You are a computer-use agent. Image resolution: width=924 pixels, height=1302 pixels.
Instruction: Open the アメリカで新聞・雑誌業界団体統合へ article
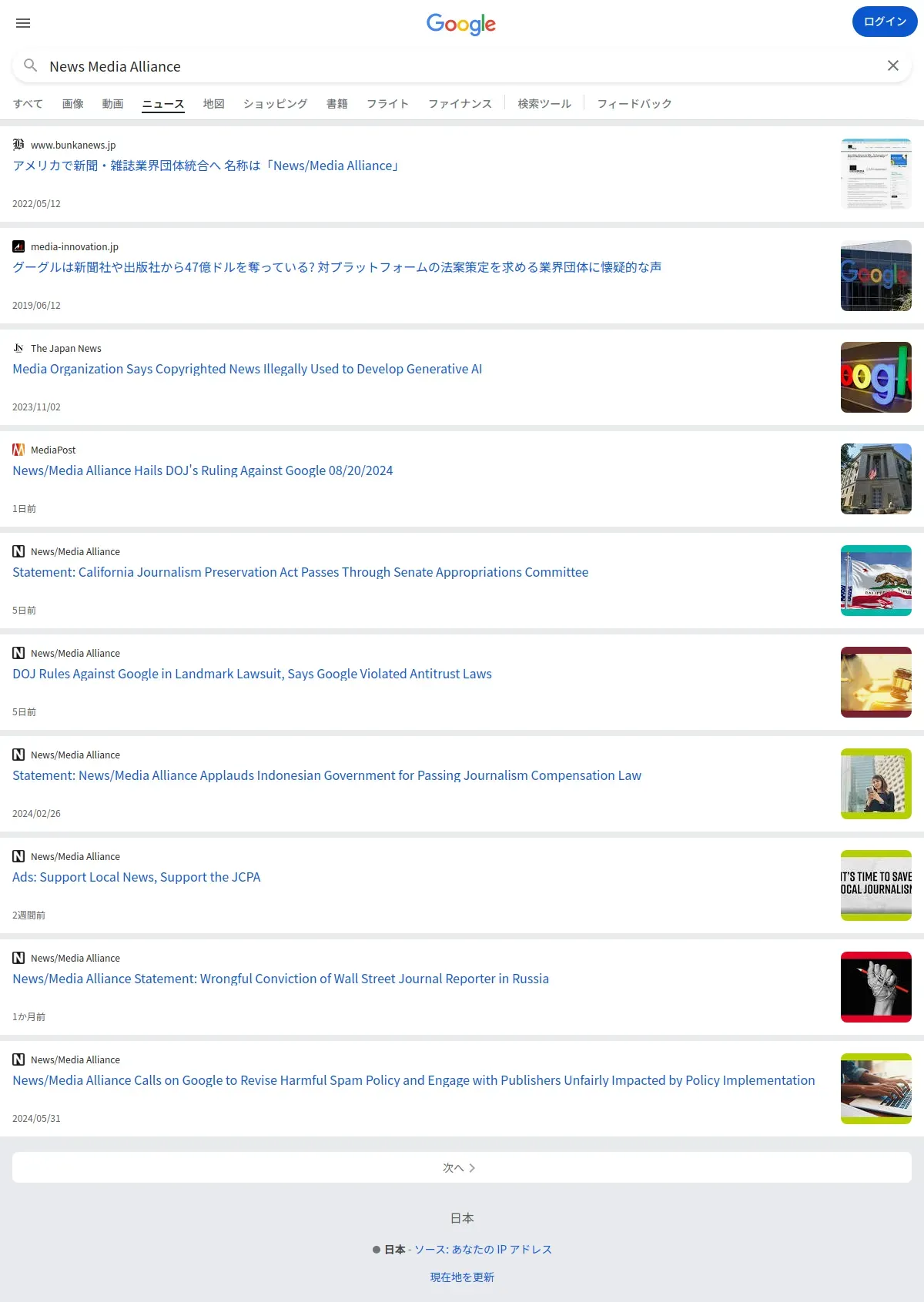coord(207,166)
